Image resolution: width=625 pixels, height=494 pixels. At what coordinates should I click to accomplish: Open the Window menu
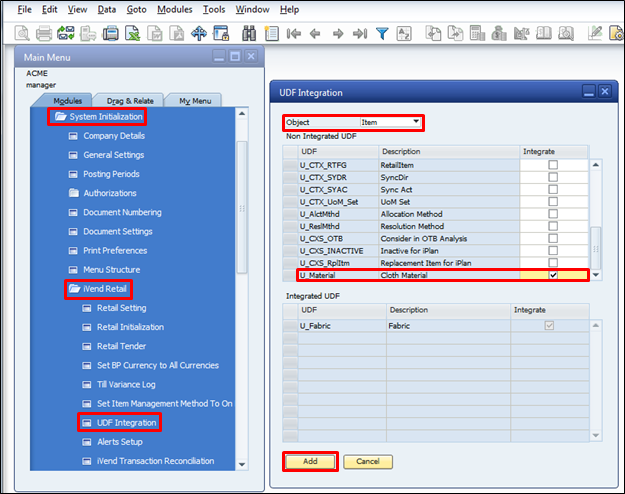(x=252, y=10)
